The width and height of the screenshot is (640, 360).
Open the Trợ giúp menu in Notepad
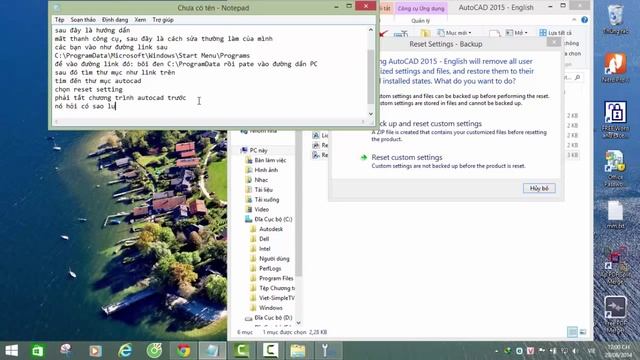point(163,20)
